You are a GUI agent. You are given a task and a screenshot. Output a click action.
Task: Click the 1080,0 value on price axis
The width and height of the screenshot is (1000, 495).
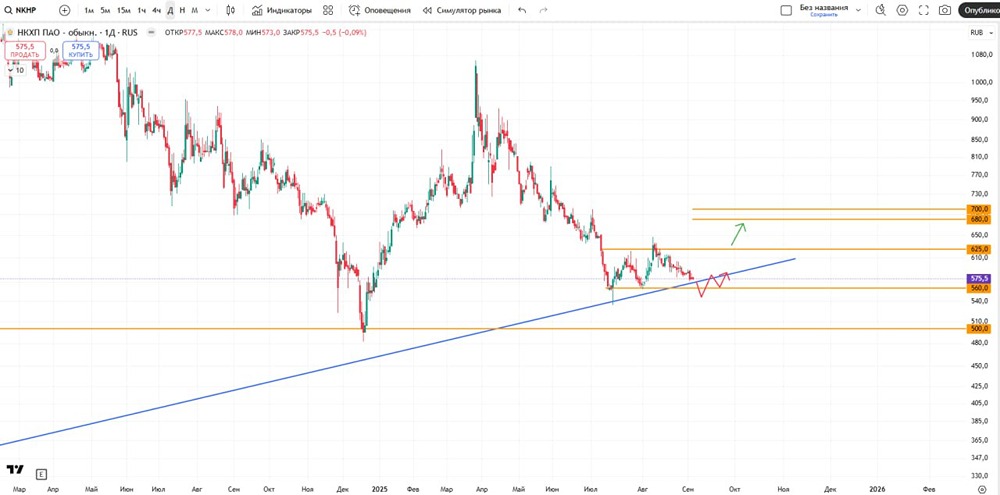point(980,54)
